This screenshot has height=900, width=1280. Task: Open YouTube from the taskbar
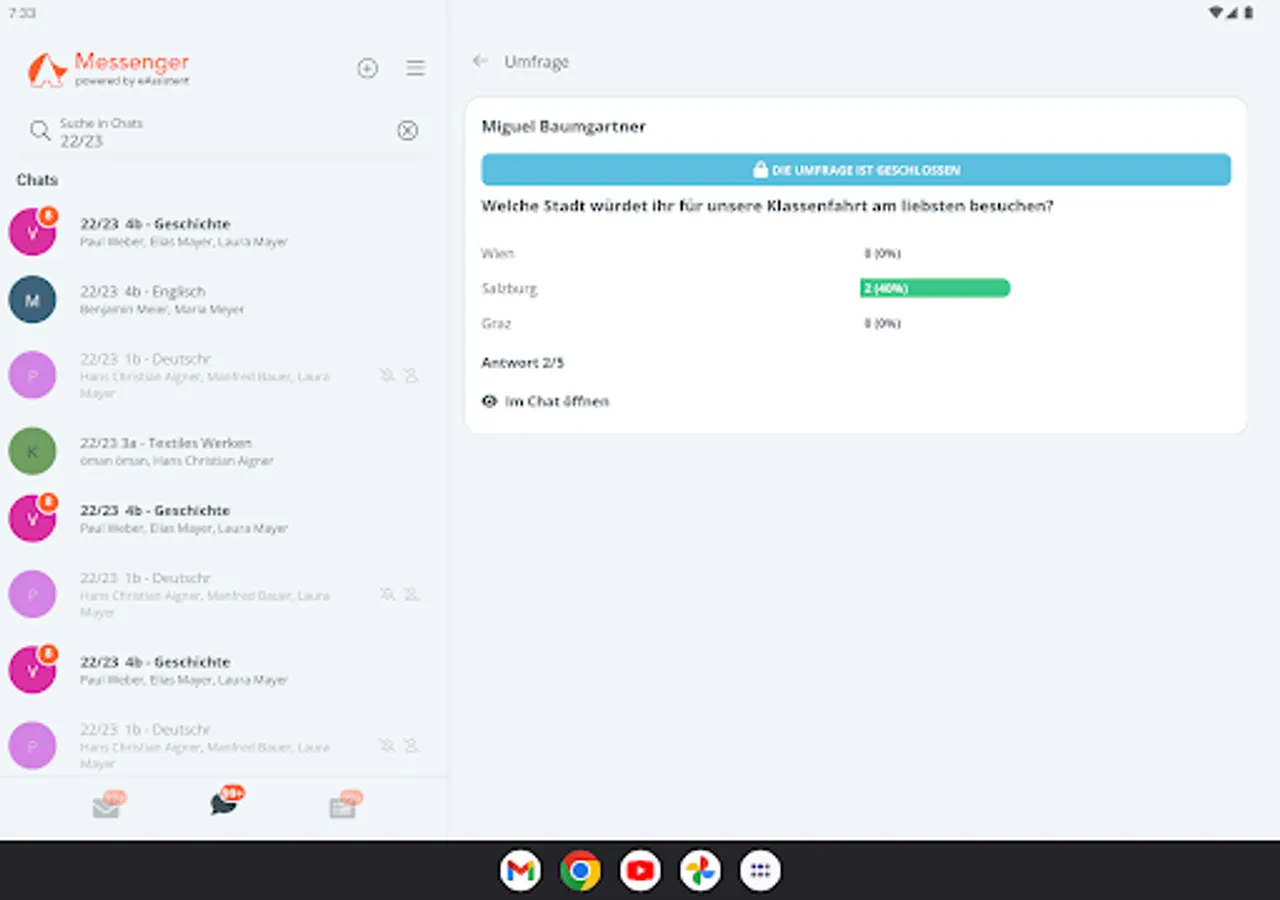coord(640,871)
